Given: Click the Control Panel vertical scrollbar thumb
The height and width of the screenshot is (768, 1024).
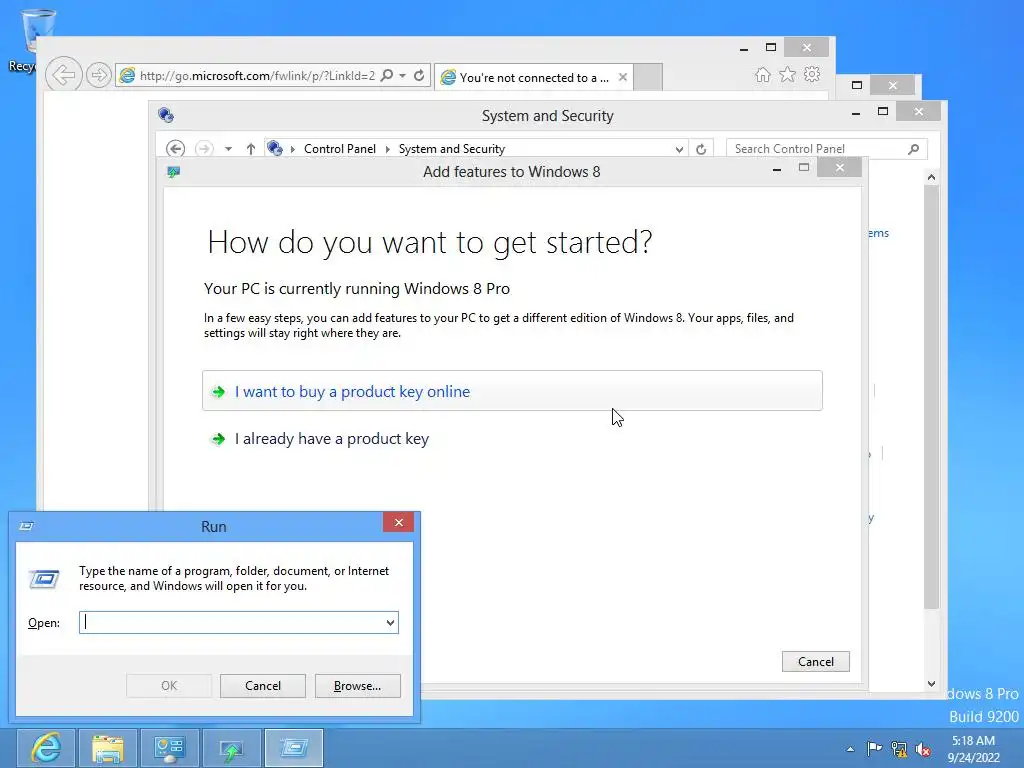Looking at the screenshot, I should pos(931,397).
